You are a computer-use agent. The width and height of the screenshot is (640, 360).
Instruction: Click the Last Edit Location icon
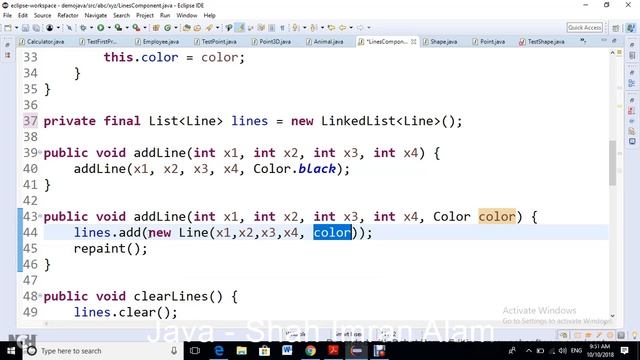tap(331, 28)
